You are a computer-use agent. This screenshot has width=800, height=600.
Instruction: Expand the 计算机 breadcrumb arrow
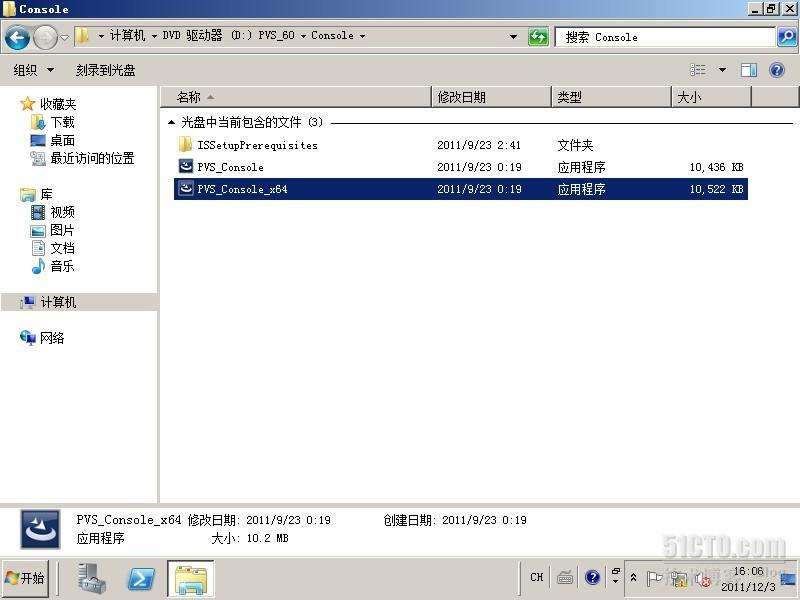tap(154, 36)
